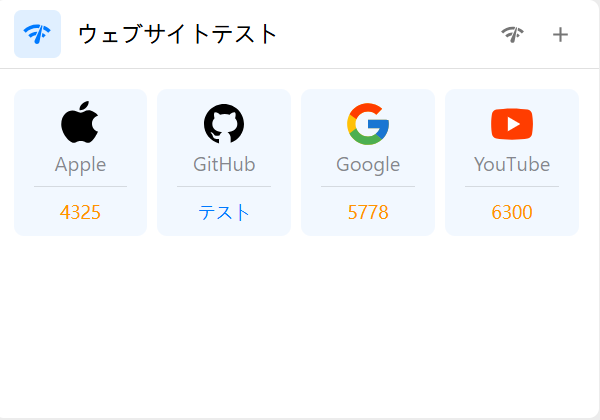Retest Google by clicking its 5778 latency
This screenshot has height=420, width=600.
pos(368,212)
